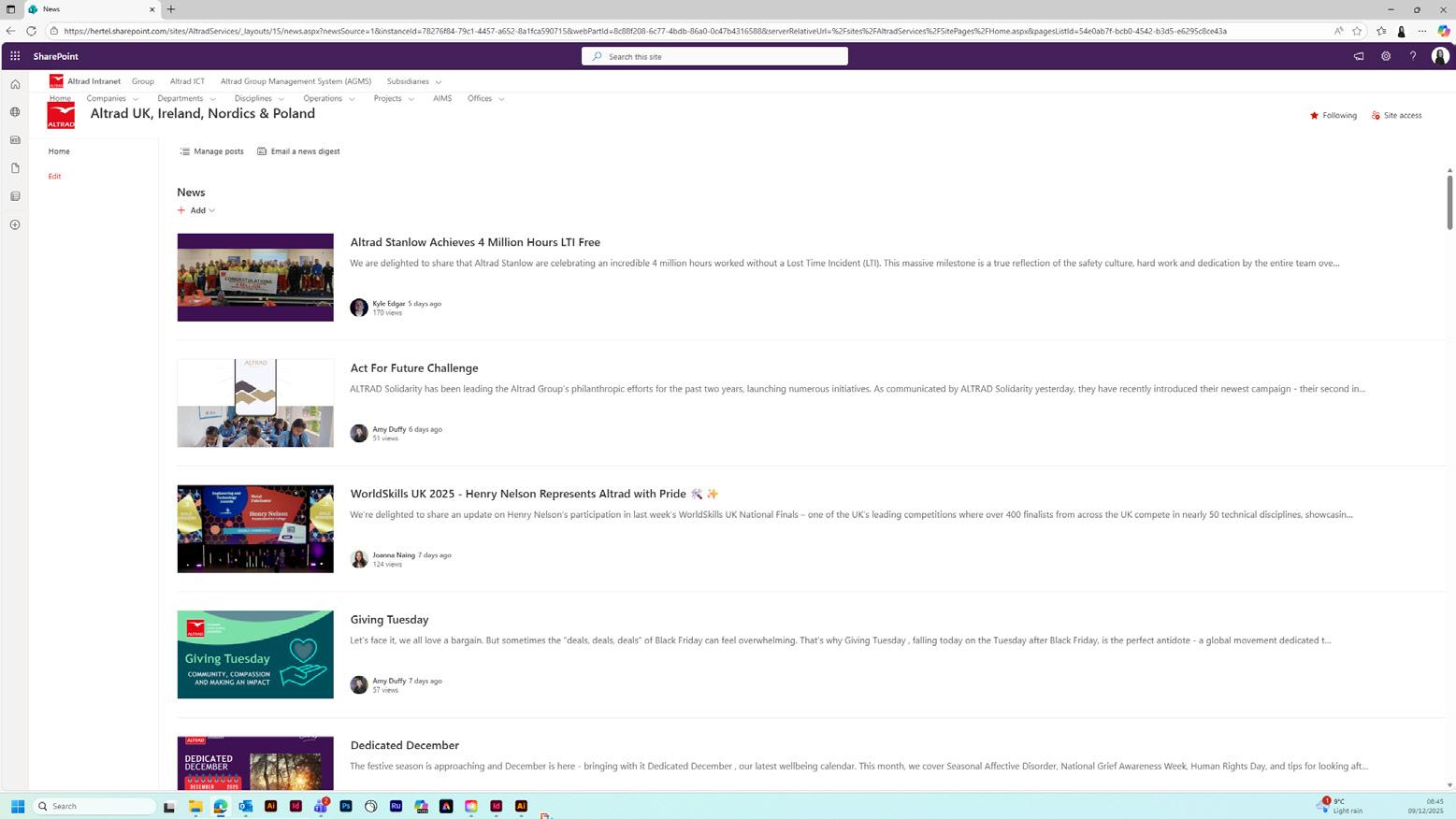The image size is (1456, 819).
Task: Open the Giving Tuesday thumbnail image
Action: tap(255, 654)
